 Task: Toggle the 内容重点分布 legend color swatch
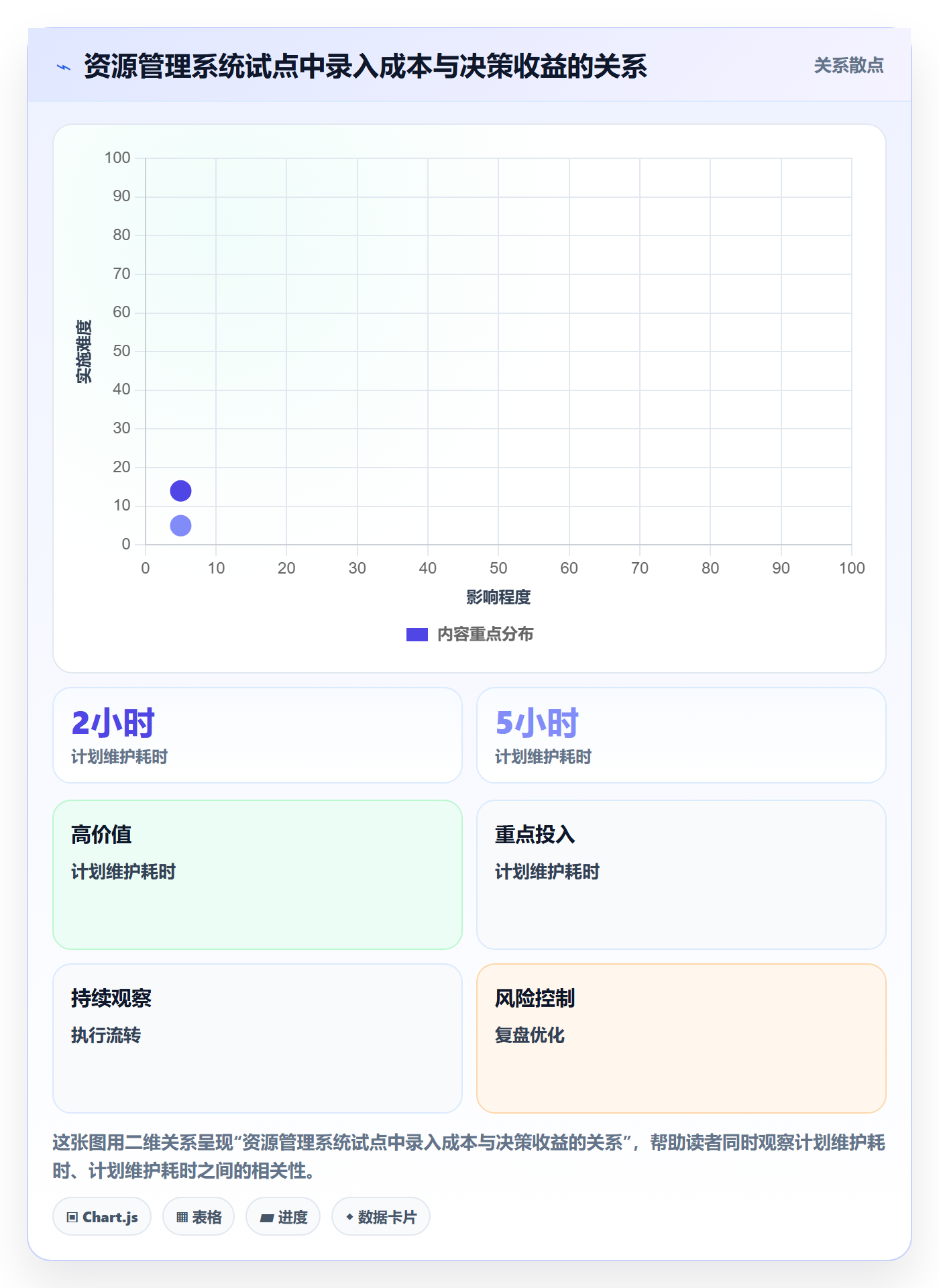click(x=417, y=635)
